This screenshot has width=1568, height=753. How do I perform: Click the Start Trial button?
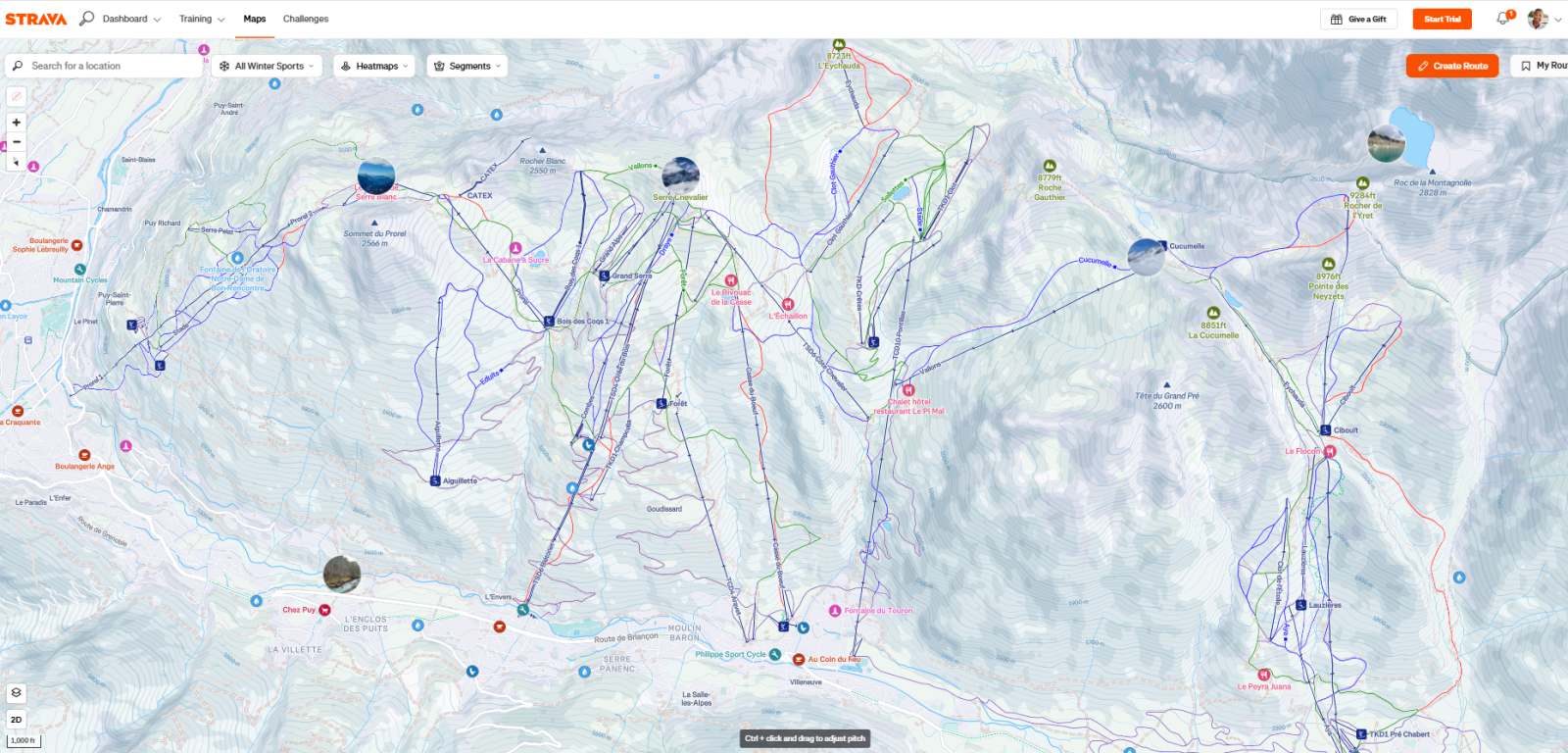pos(1442,19)
